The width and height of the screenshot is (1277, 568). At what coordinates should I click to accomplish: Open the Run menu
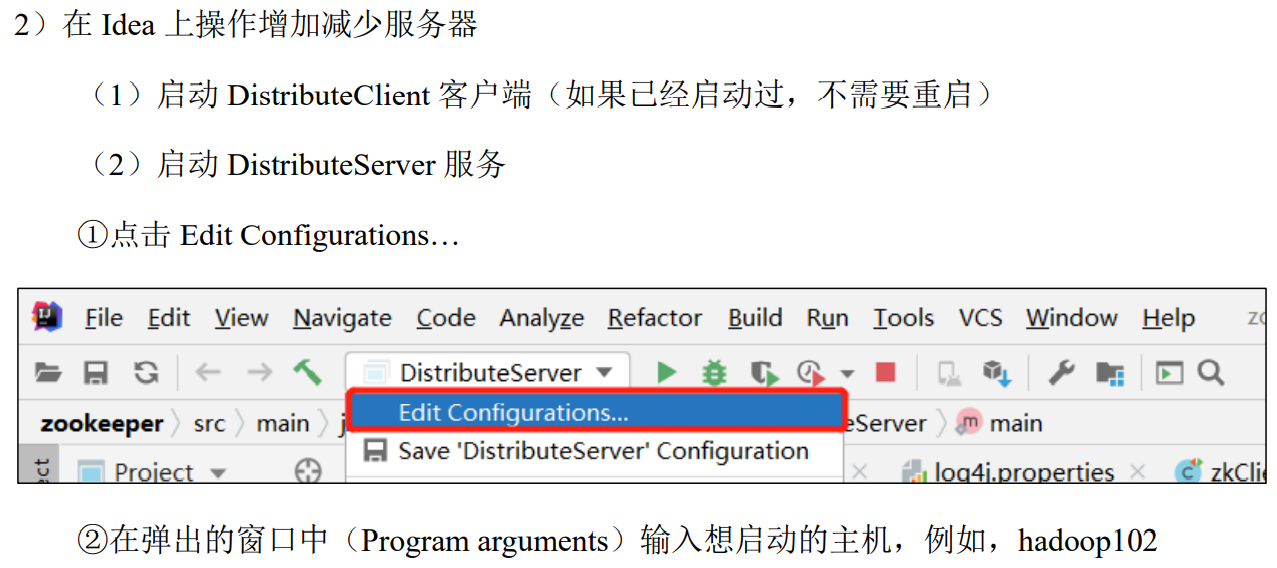tap(828, 318)
